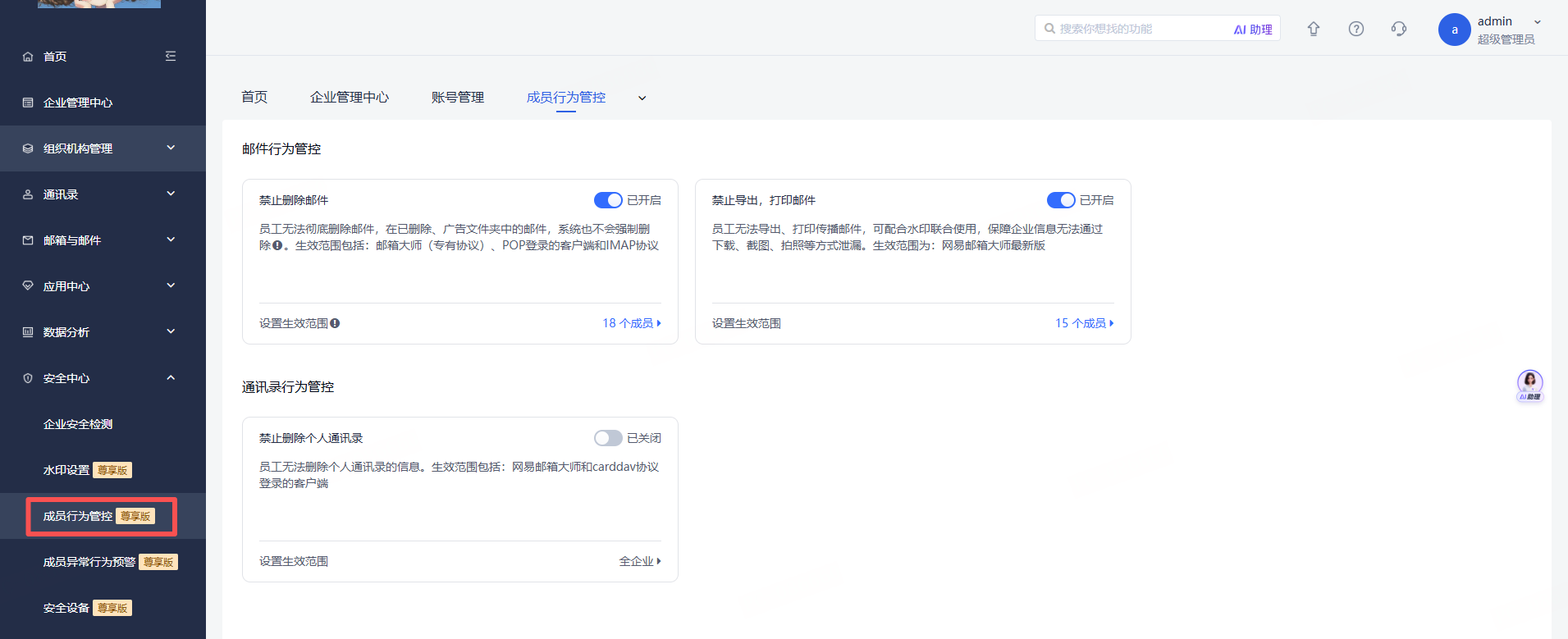
Task: Collapse sidebar using the menu fold icon
Action: coord(171,57)
